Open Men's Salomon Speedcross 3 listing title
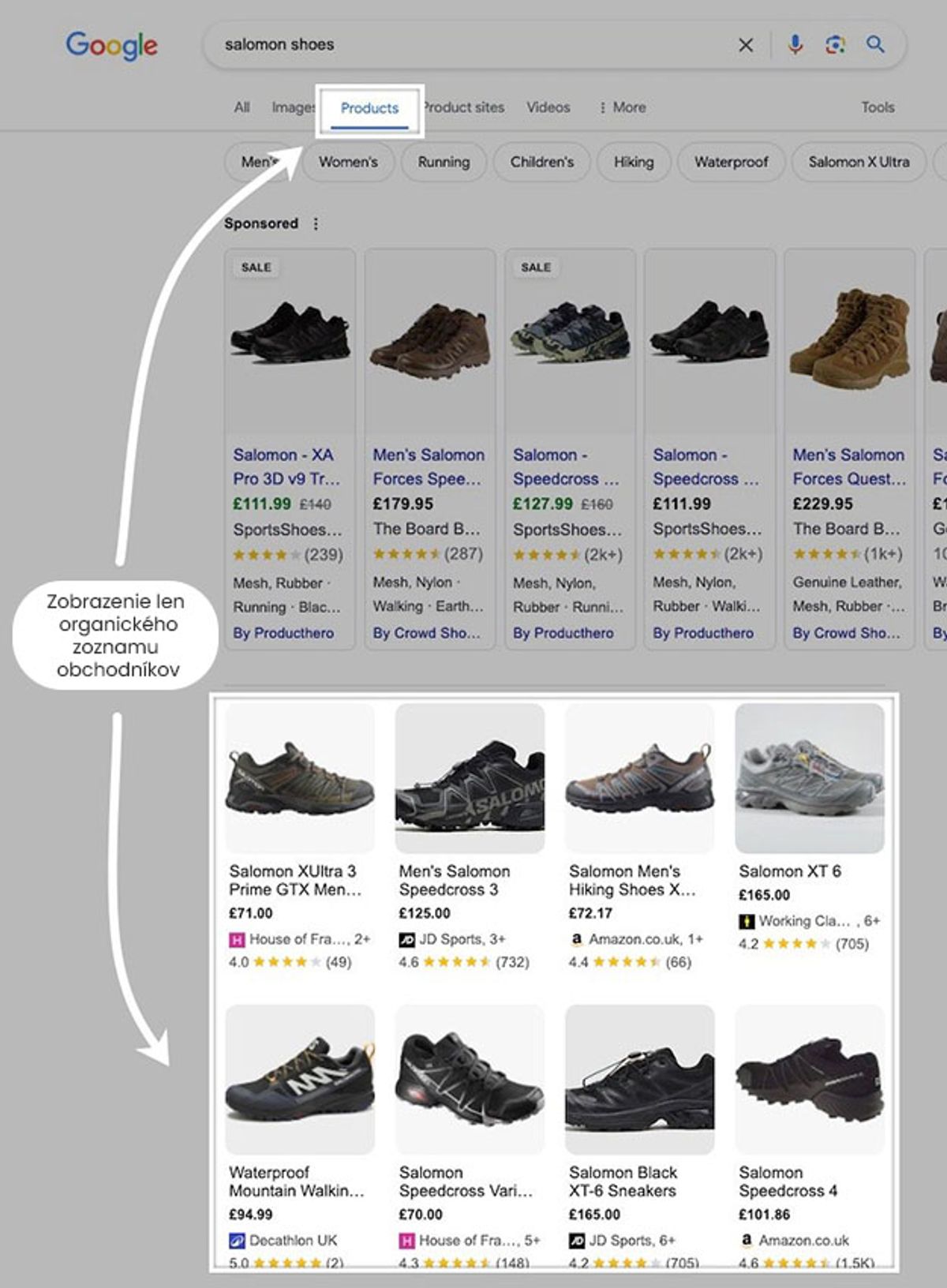Viewport: 947px width, 1288px height. click(x=455, y=881)
